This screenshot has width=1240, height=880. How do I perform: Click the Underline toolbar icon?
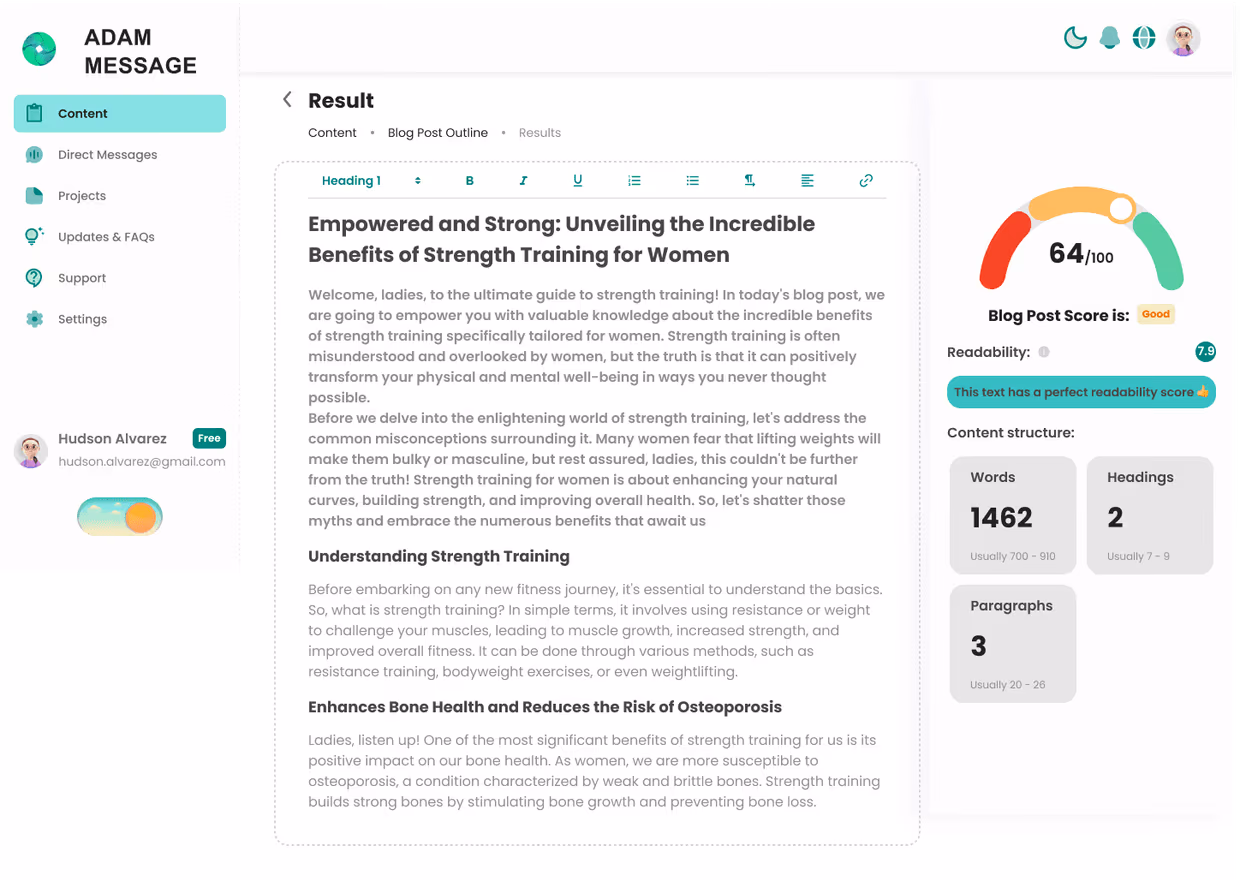577,181
